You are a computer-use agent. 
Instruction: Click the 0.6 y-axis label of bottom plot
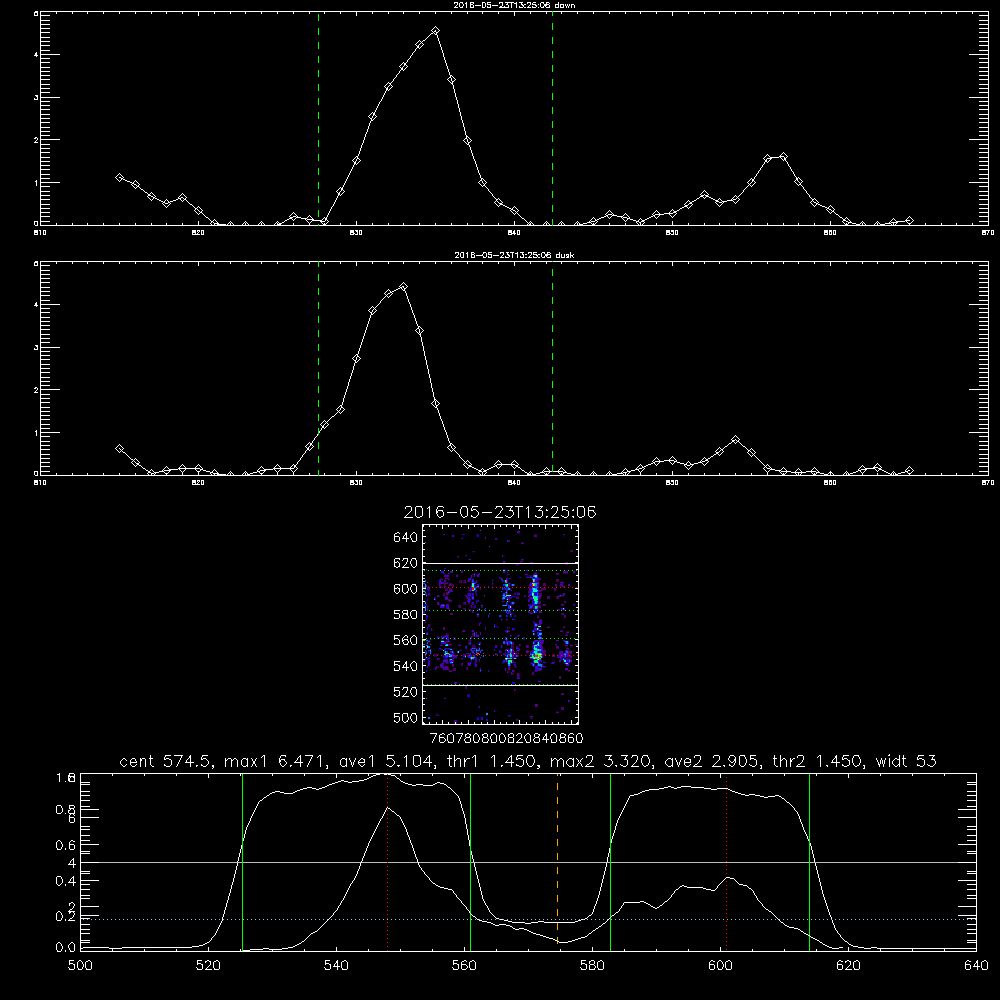[66, 845]
